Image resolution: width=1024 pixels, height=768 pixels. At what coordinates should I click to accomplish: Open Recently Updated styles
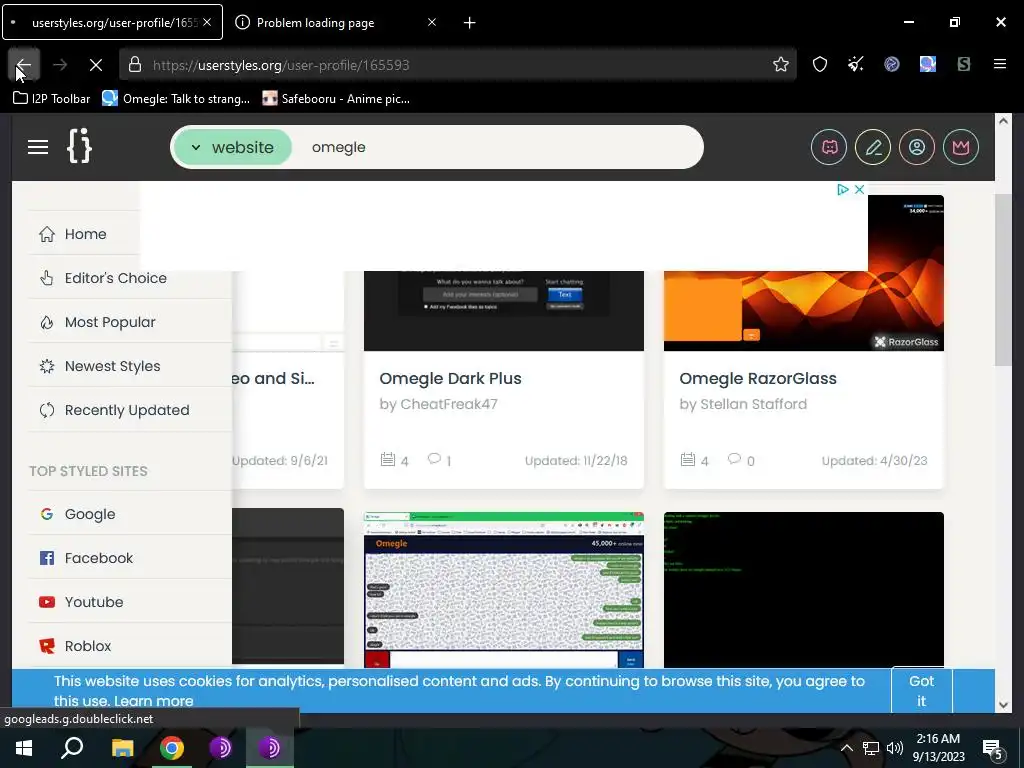[127, 410]
